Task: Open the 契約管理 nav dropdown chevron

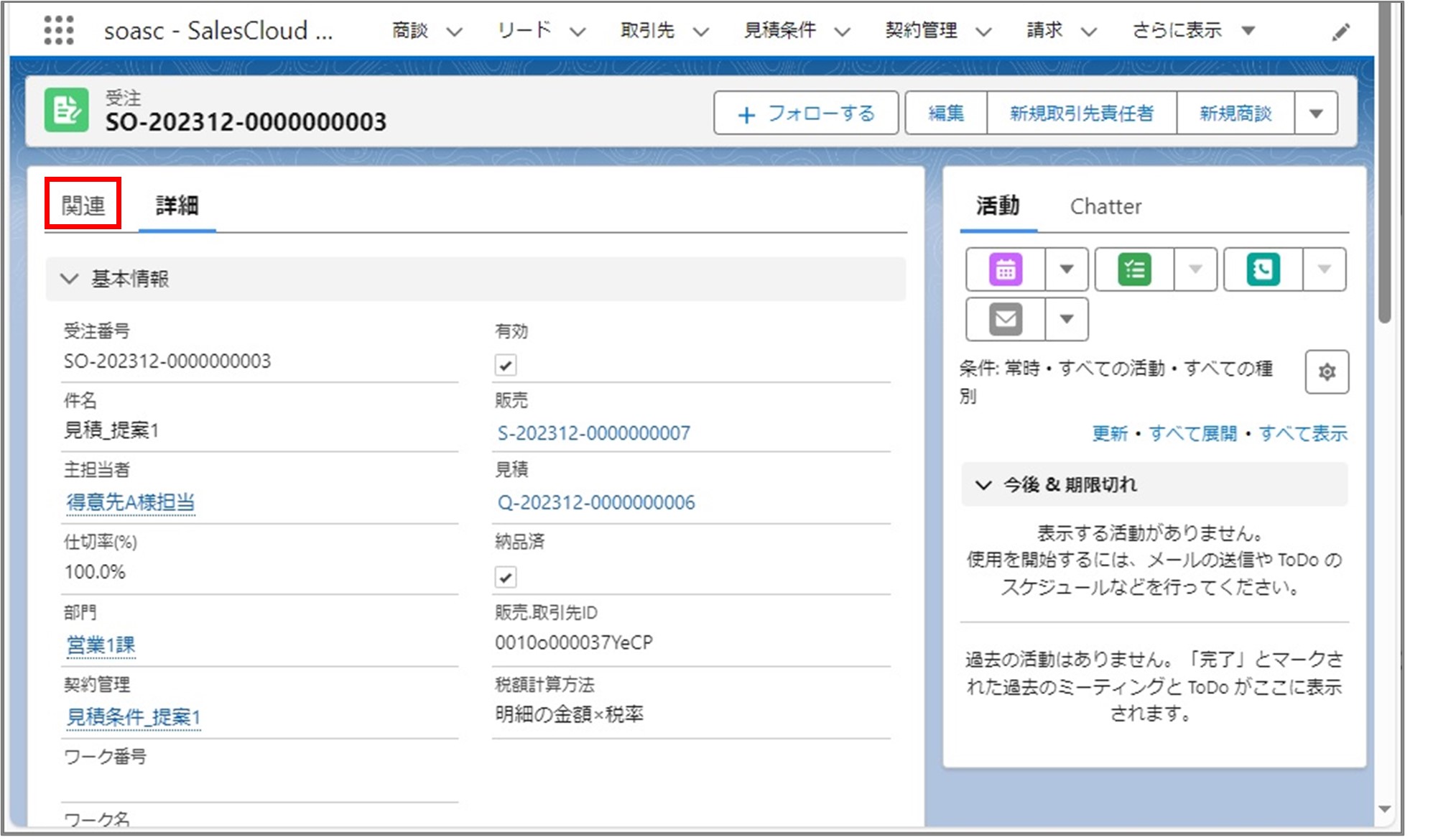Action: tap(984, 32)
